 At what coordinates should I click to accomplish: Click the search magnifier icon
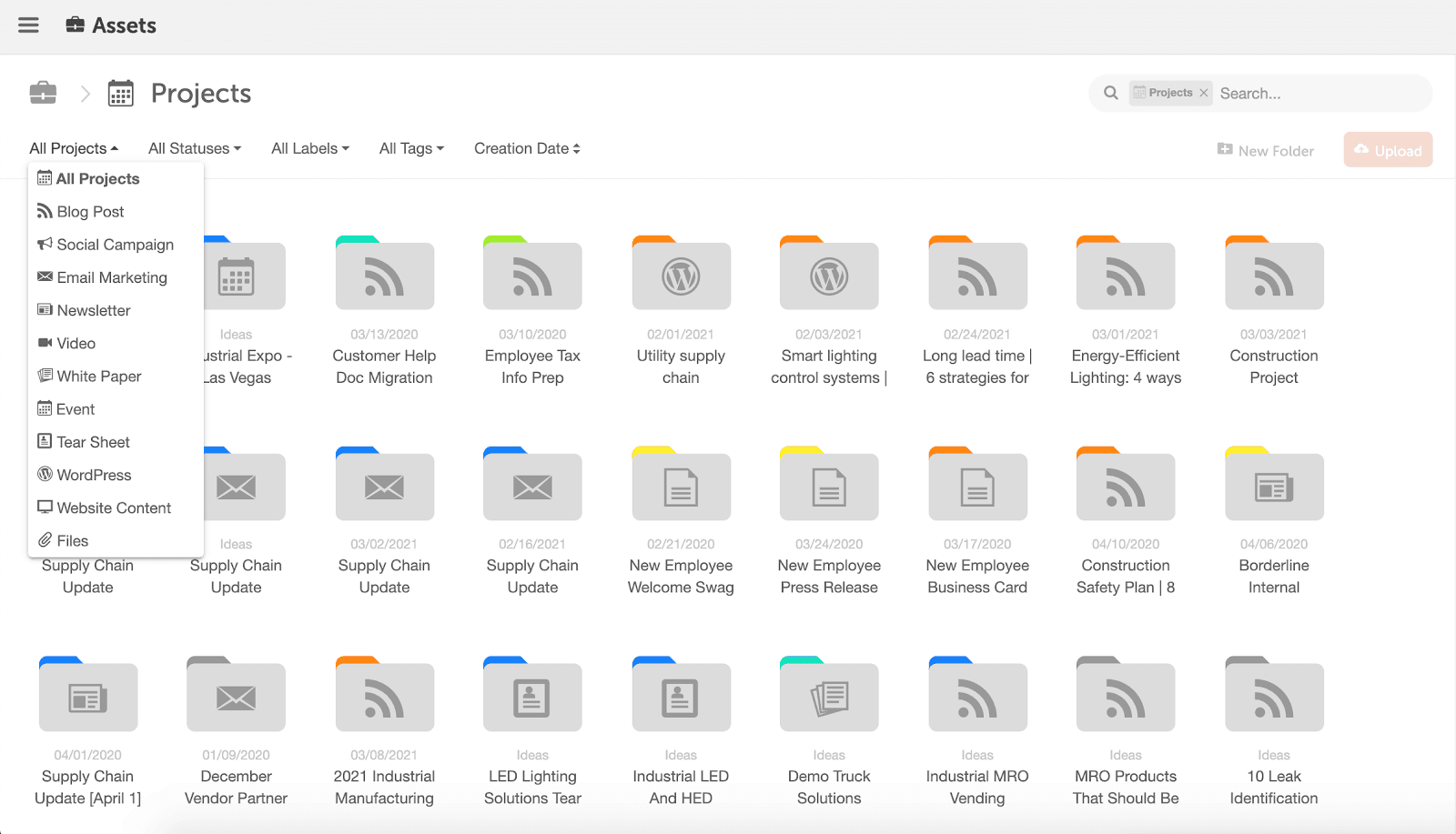click(1110, 93)
